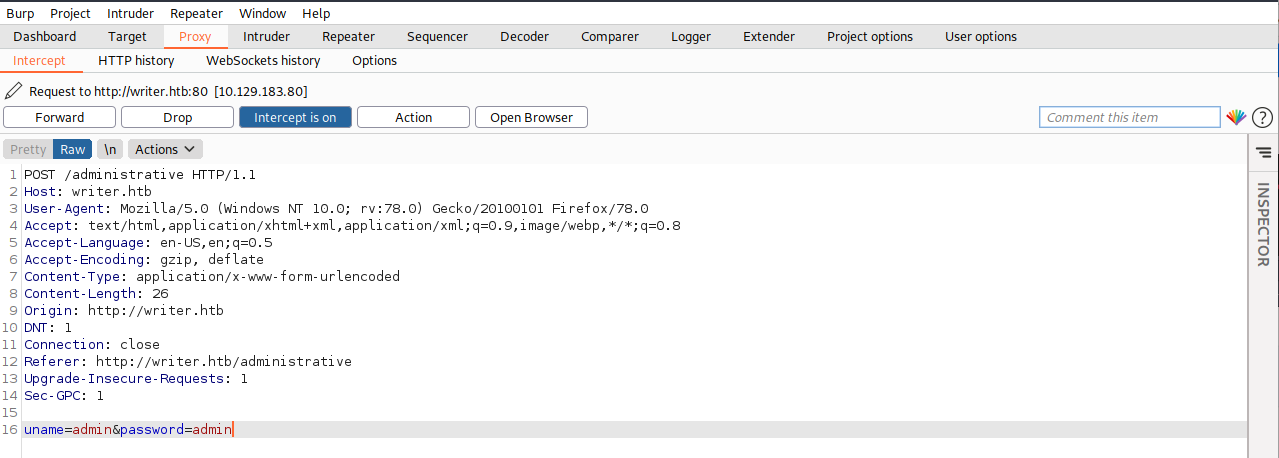Click the pencil edit-target icon
The image size is (1279, 458).
14,91
